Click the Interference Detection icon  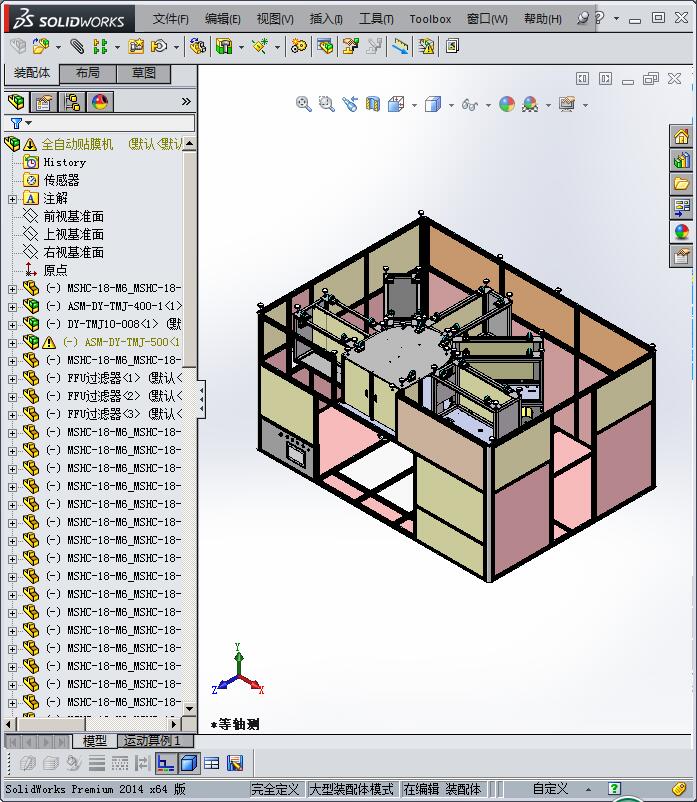(x=400, y=47)
